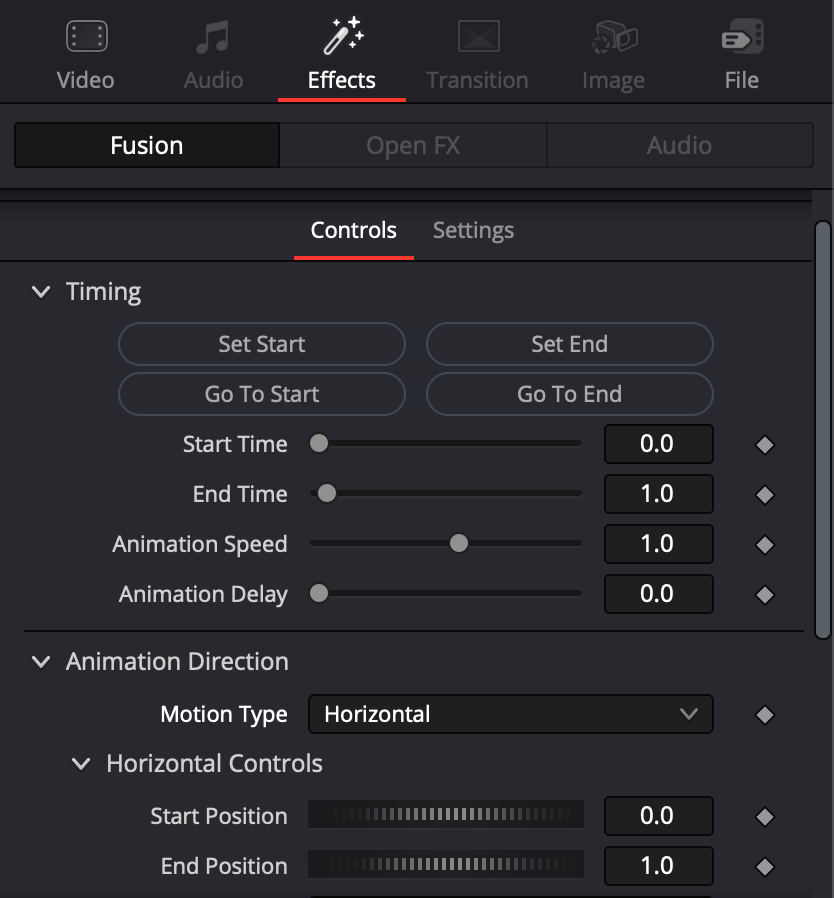Click the Animation Speed slider handle
Image resolution: width=834 pixels, height=898 pixels.
[459, 543]
